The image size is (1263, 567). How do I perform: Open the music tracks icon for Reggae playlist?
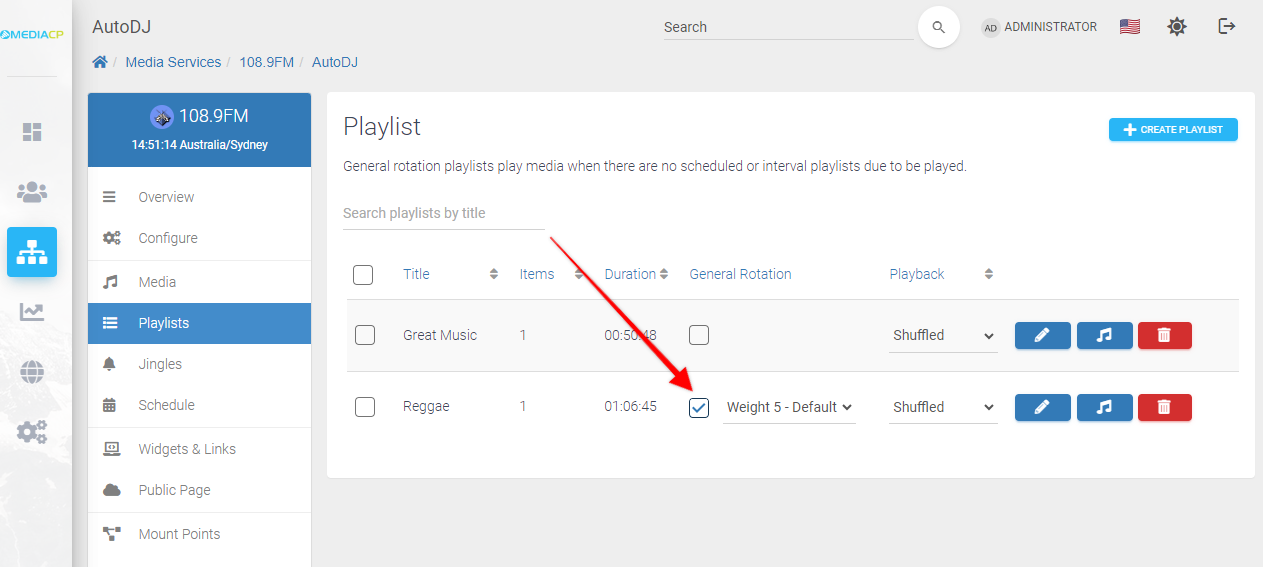pos(1104,407)
